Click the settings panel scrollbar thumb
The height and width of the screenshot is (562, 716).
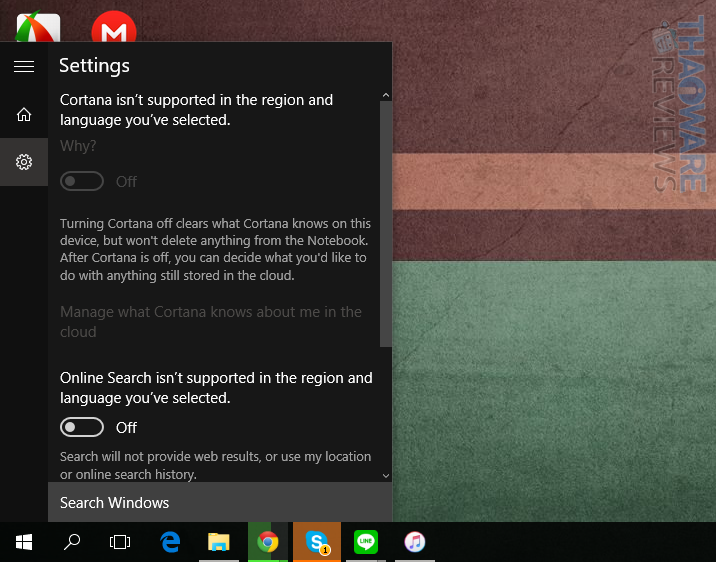point(386,224)
